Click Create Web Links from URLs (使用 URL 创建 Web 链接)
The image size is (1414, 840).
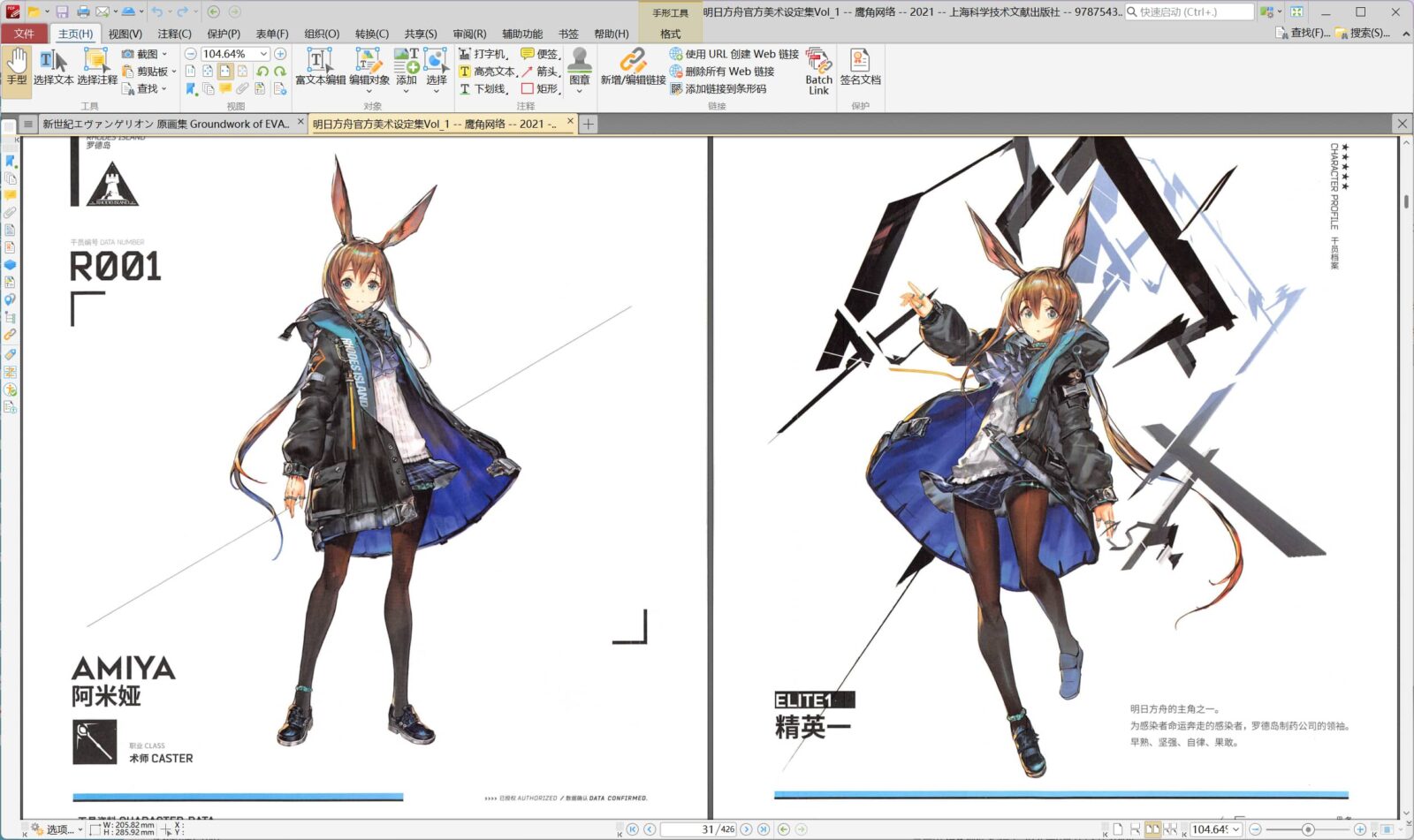click(x=734, y=54)
